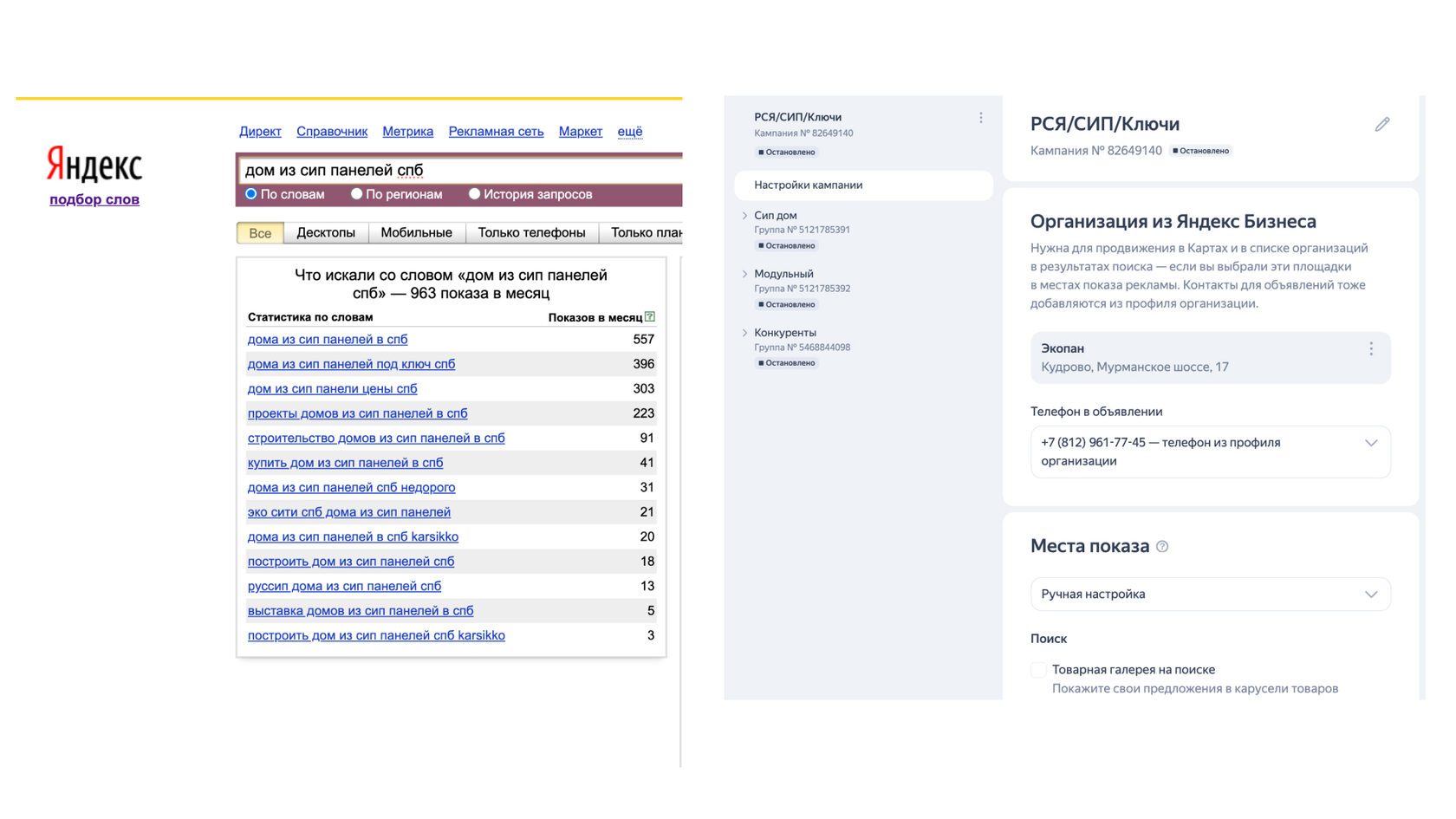Open the Справочник link
Viewport: 1456px width, 819px height.
332,132
